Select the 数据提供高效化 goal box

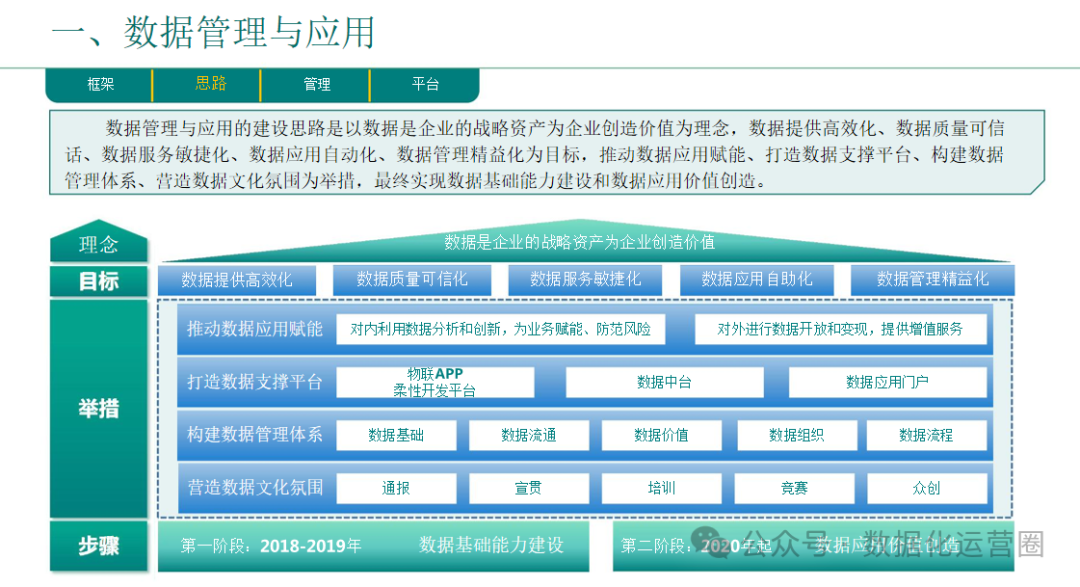pos(237,280)
